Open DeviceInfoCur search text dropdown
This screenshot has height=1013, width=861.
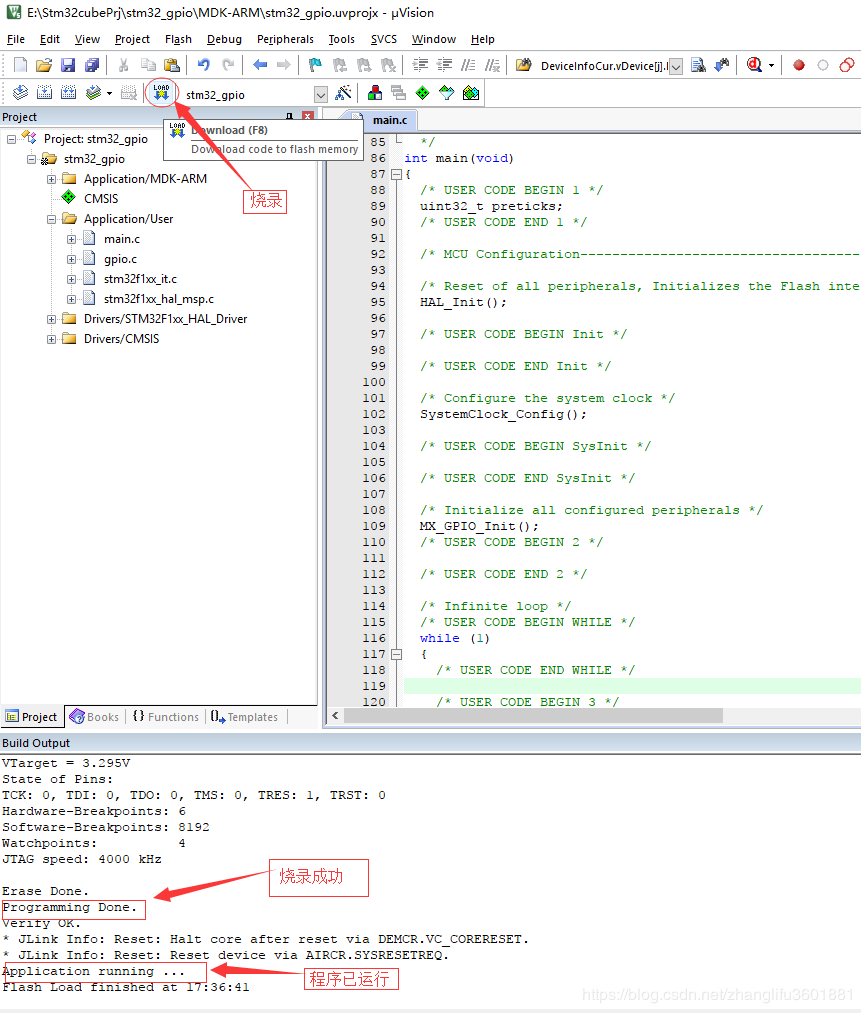tap(676, 67)
